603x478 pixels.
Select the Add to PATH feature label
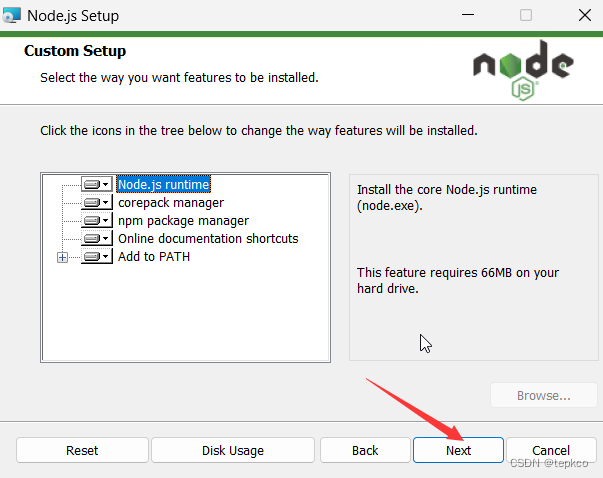tap(154, 257)
